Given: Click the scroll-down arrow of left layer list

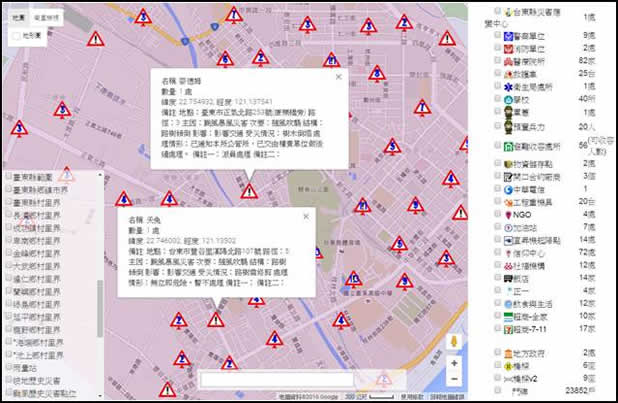Looking at the screenshot, I should click(x=100, y=396).
